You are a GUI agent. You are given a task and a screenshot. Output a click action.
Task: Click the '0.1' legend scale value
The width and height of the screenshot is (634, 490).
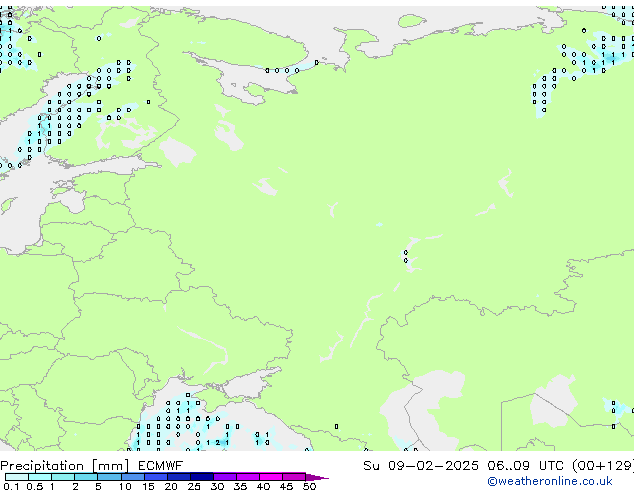pyautogui.click(x=11, y=486)
